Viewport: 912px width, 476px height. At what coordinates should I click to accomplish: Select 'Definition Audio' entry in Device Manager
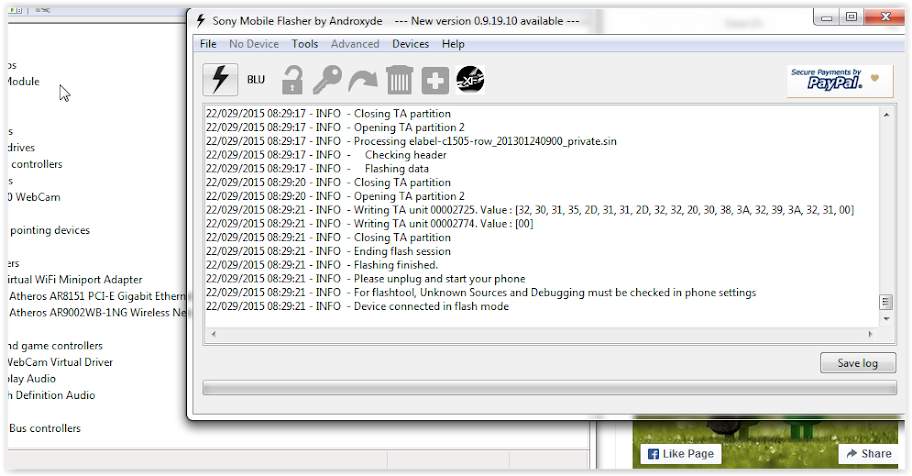[x=52, y=395]
